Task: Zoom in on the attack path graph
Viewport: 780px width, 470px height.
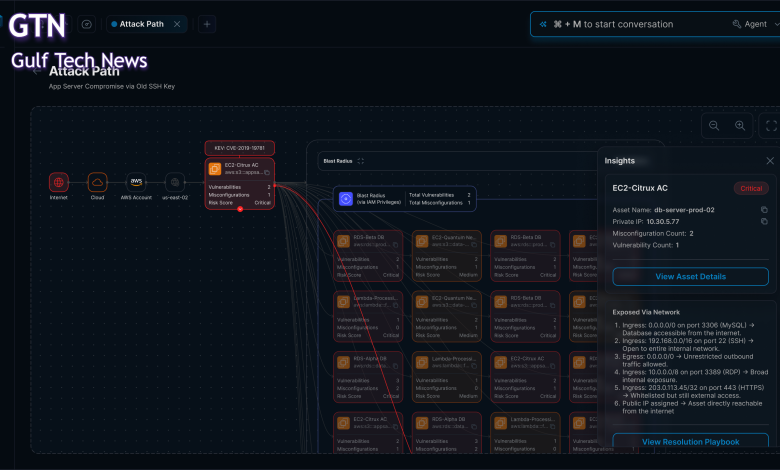Action: click(741, 126)
